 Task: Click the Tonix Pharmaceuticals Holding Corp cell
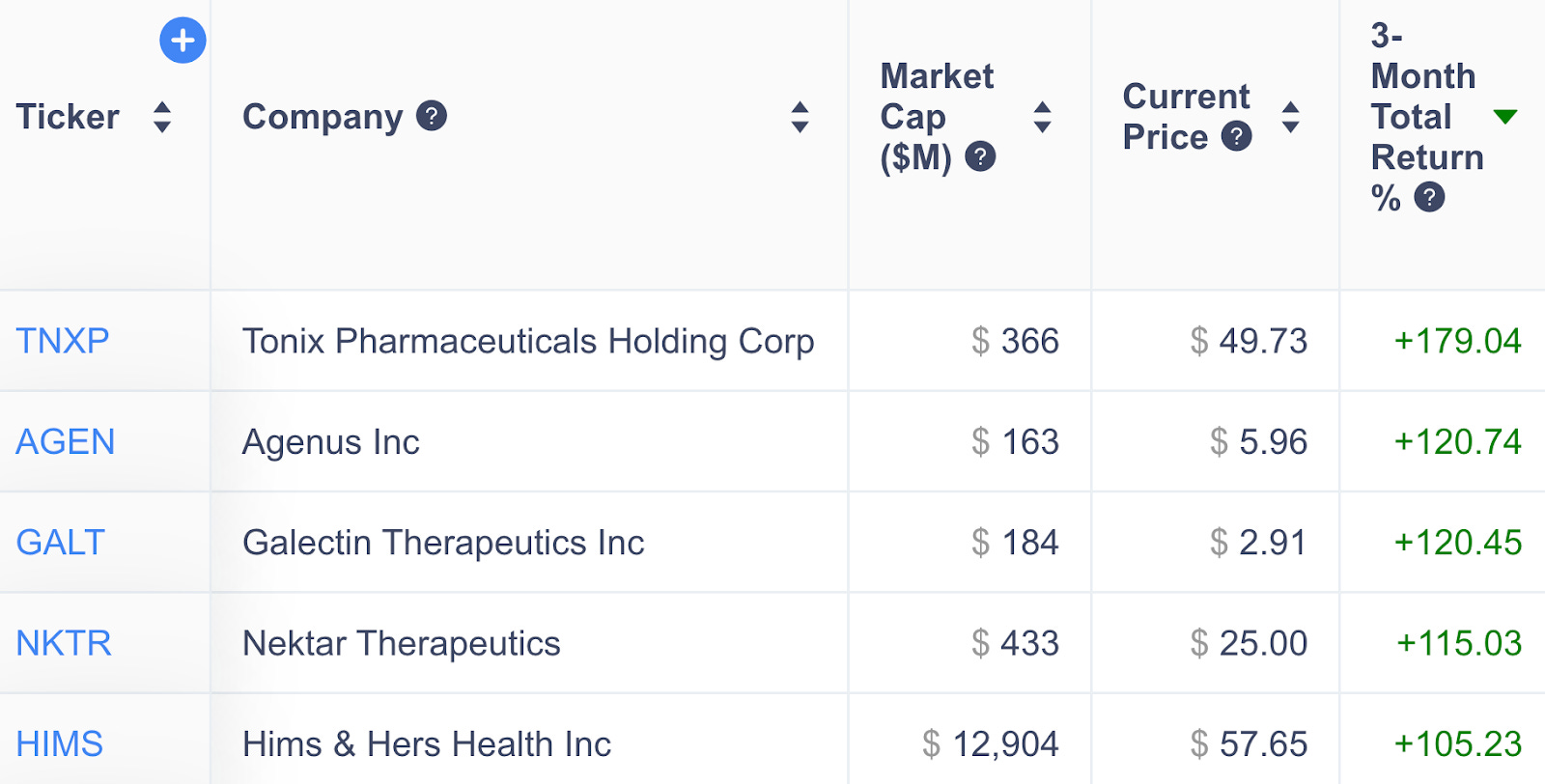pos(528,341)
